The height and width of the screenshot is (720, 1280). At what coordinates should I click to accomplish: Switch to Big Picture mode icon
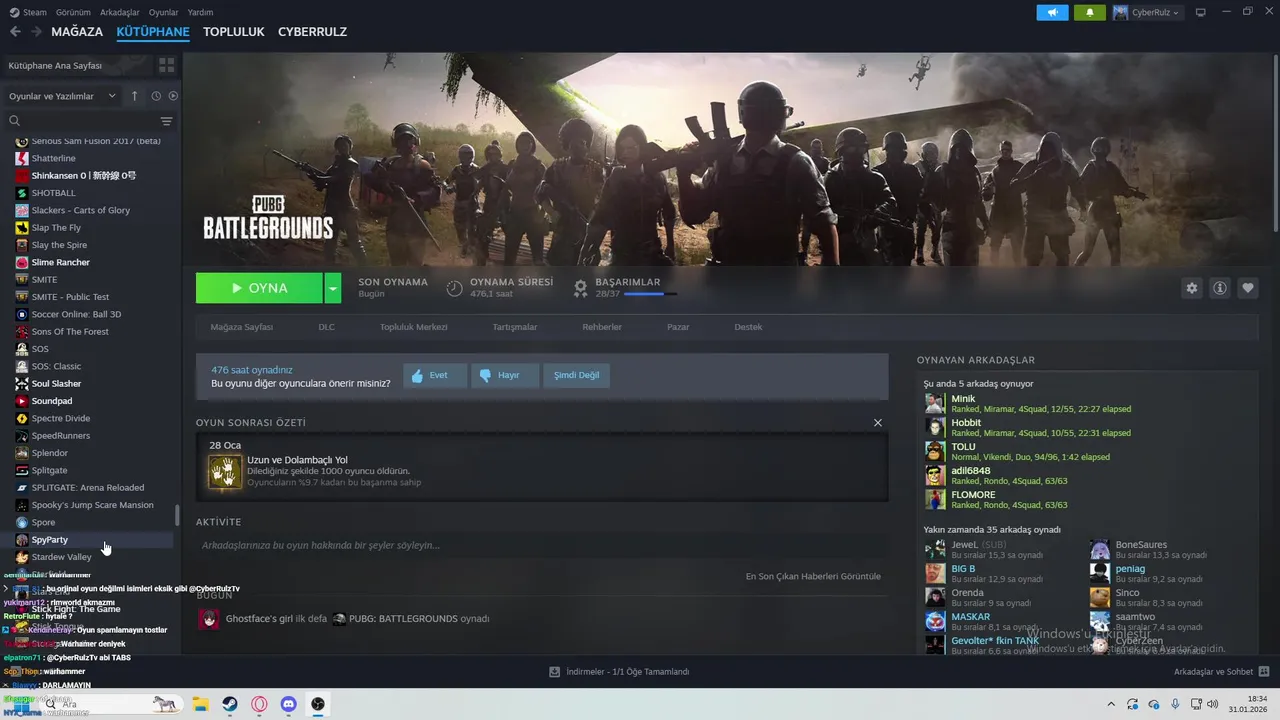click(1200, 12)
